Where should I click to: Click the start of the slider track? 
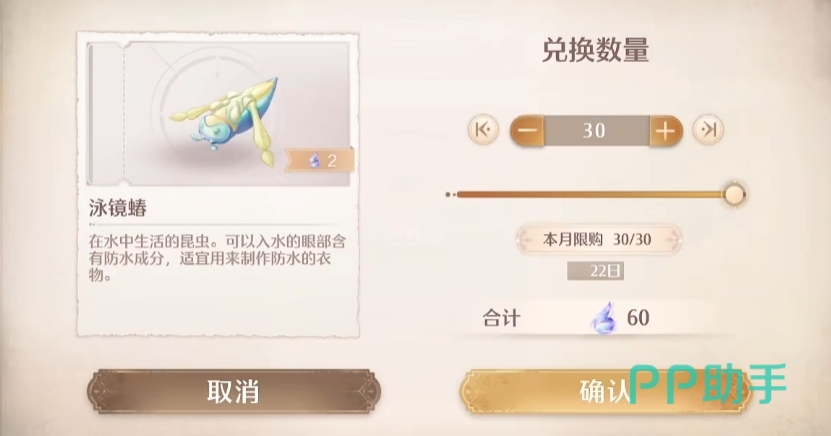coord(449,194)
